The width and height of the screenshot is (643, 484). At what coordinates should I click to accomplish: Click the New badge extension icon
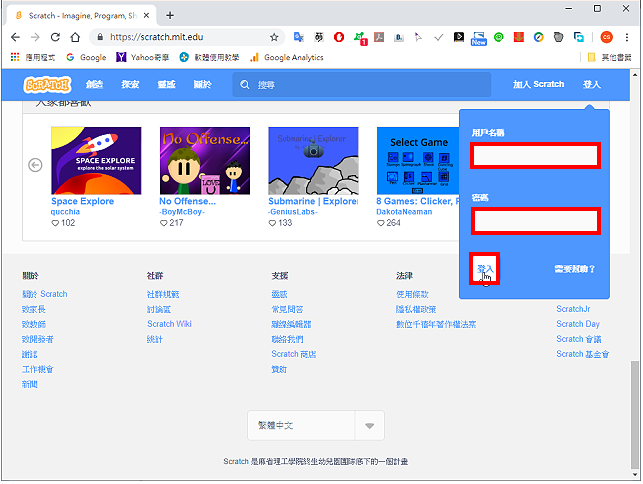pyautogui.click(x=479, y=38)
